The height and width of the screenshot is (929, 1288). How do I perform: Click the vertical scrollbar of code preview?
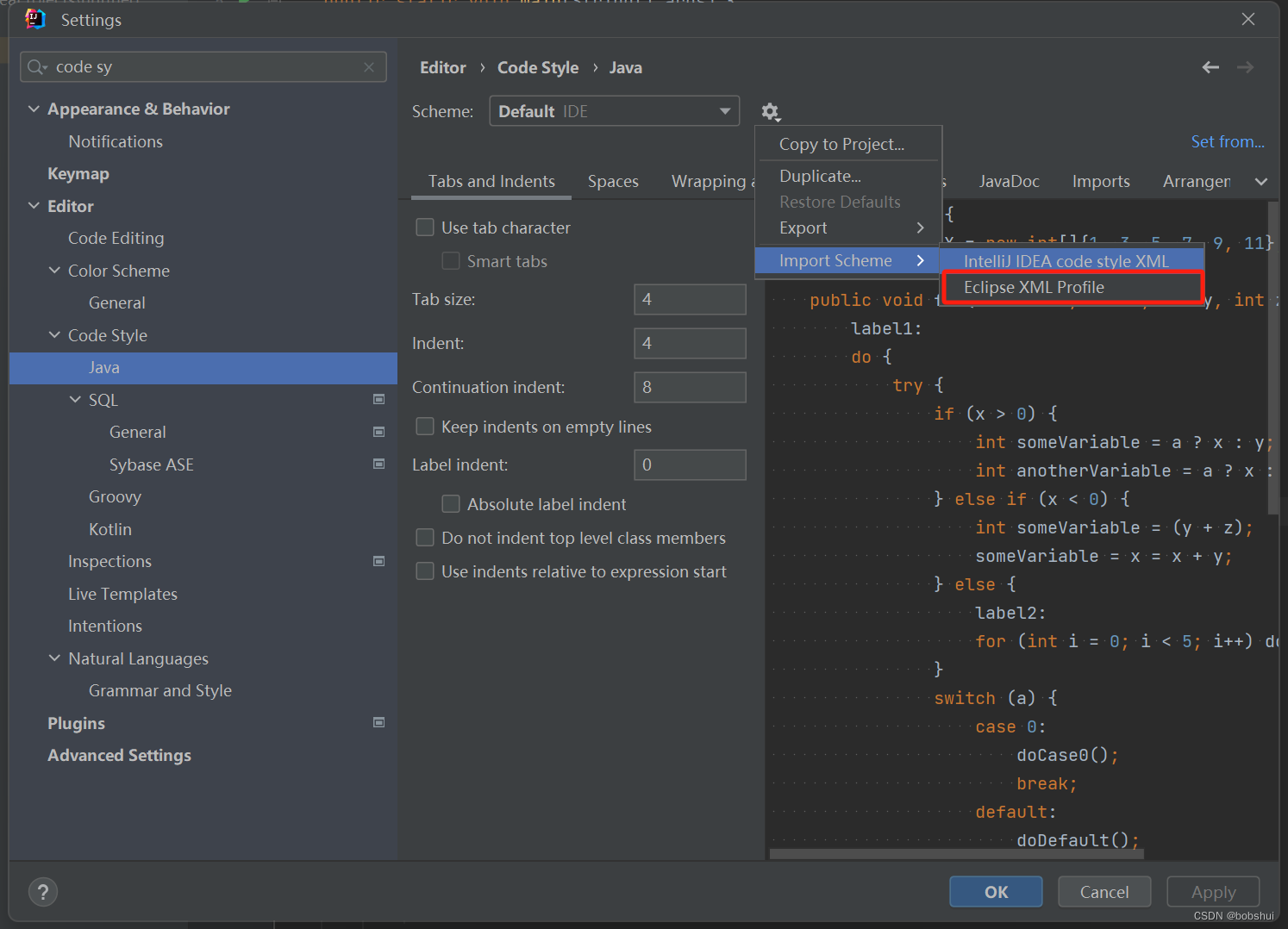1273,358
